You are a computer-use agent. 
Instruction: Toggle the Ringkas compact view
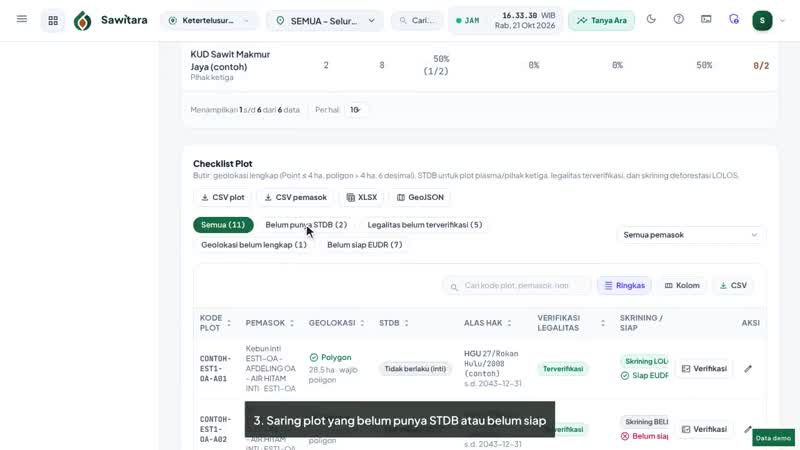click(624, 286)
